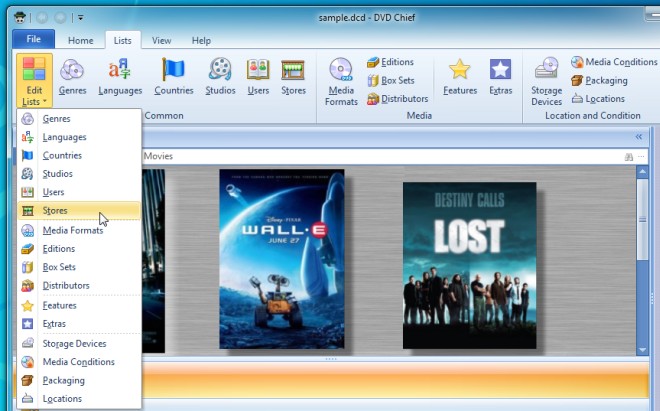Open the customize quick access dropdown
660x411 pixels.
[x=80, y=18]
